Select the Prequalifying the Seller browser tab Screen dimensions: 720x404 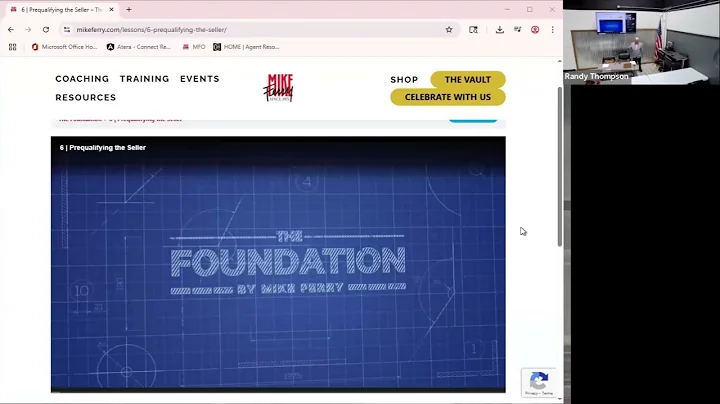[62, 10]
